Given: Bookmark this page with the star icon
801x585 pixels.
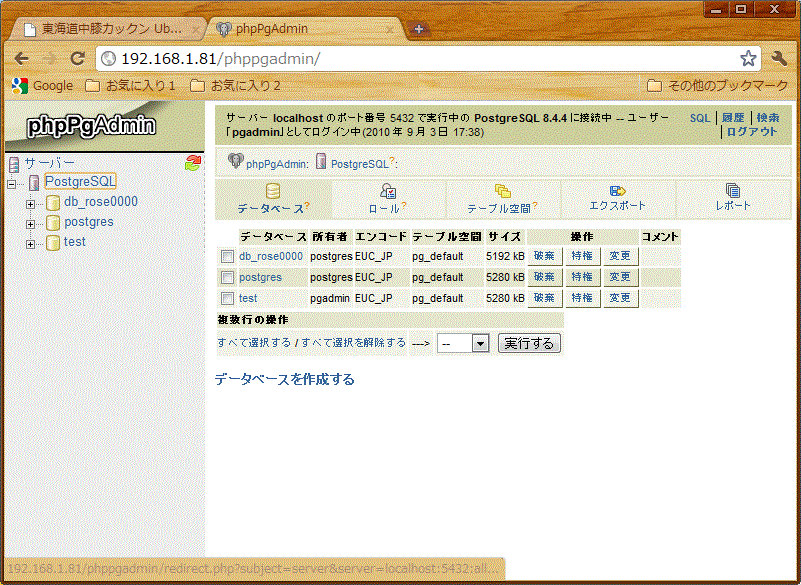Looking at the screenshot, I should [748, 59].
